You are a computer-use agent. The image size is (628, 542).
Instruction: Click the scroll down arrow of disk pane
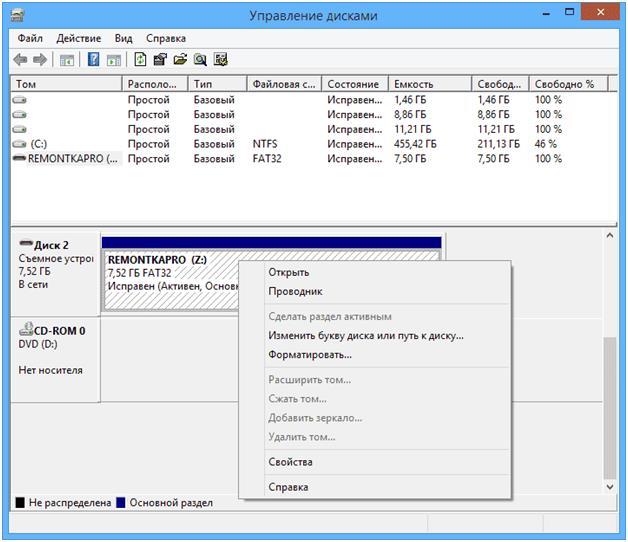[x=610, y=487]
